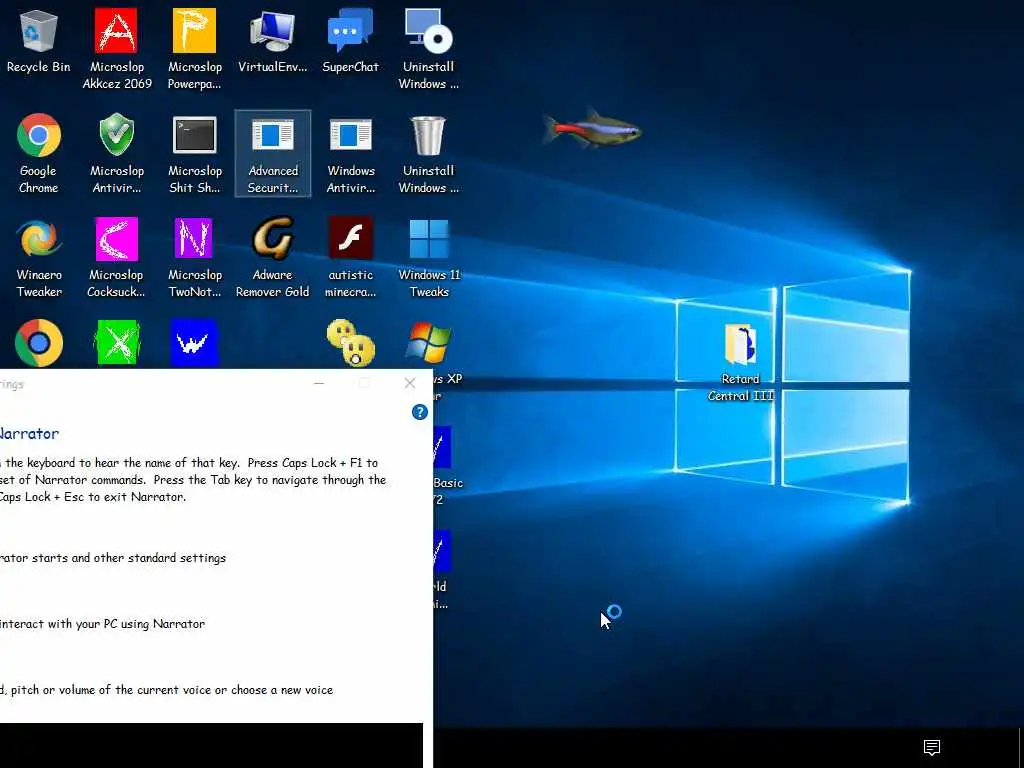Minimize the Narrator Settings window
Screen dimensions: 1024x768
(319, 383)
